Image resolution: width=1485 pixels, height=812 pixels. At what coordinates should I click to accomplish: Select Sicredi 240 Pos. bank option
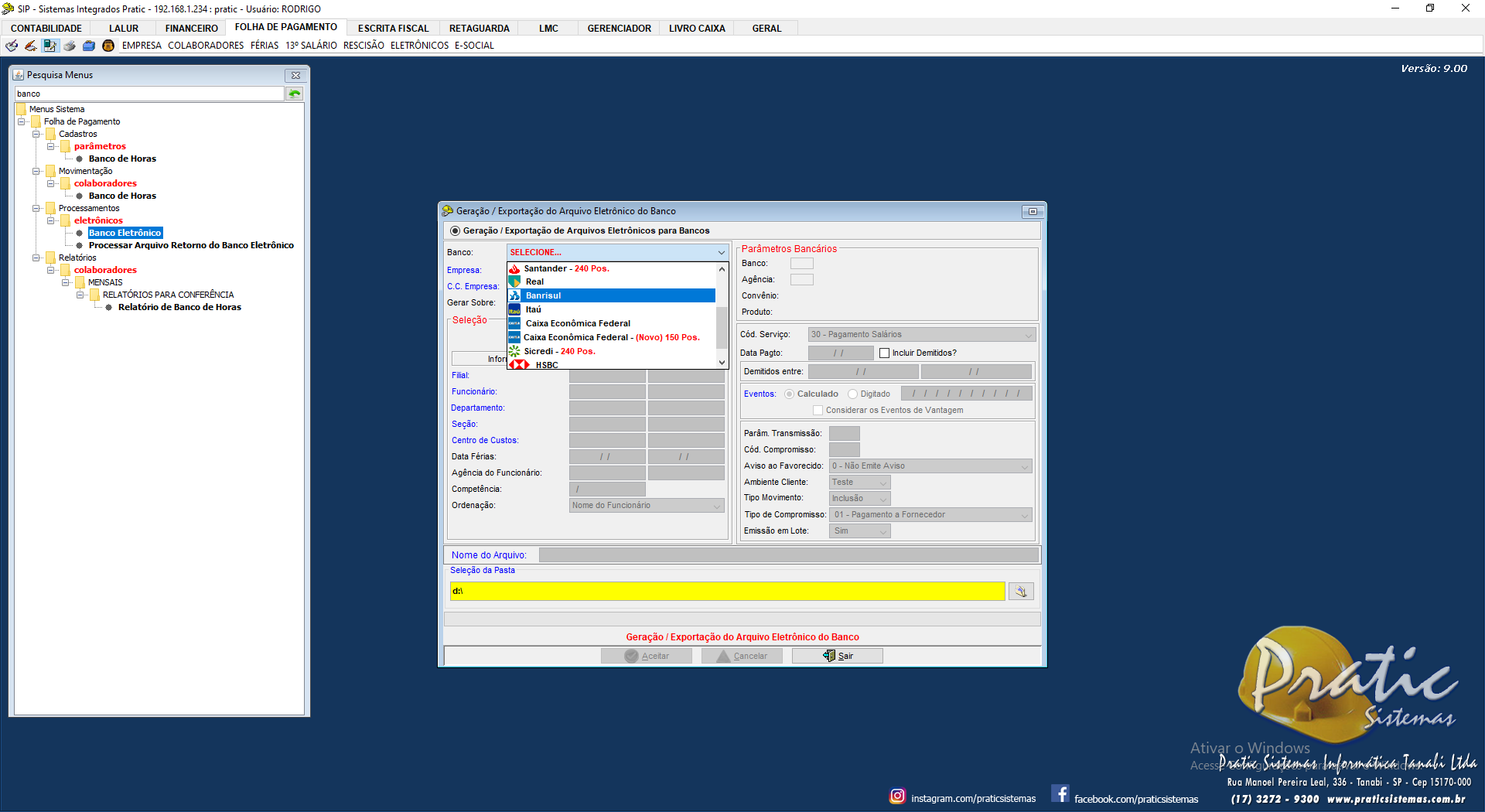[559, 351]
